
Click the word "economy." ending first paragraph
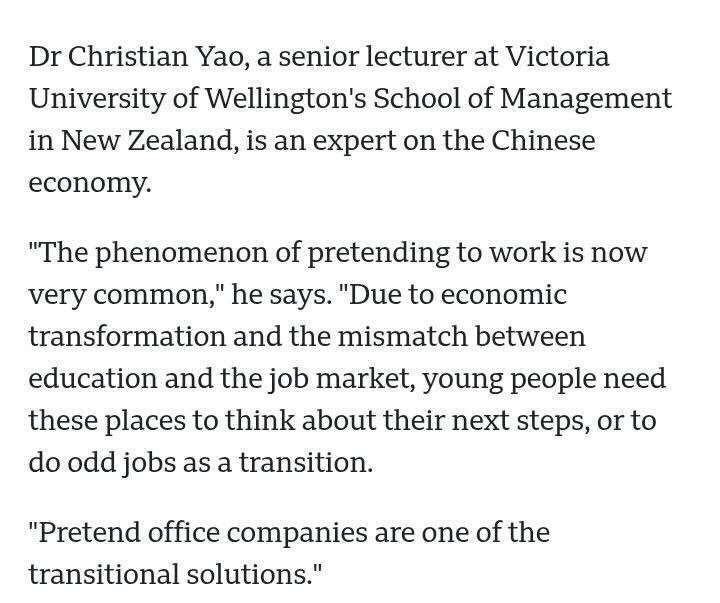(90, 183)
